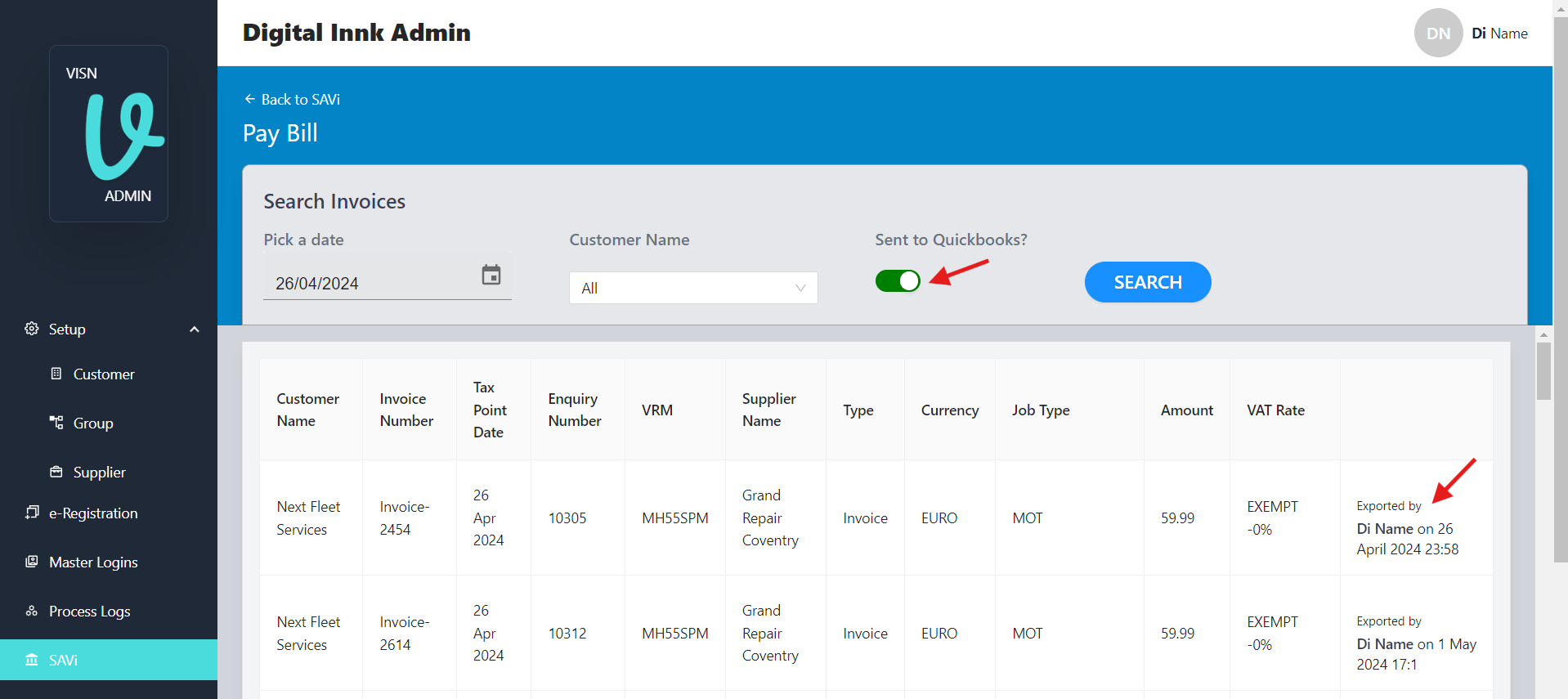Click the Di Name profile label
1568x699 pixels.
pos(1499,34)
